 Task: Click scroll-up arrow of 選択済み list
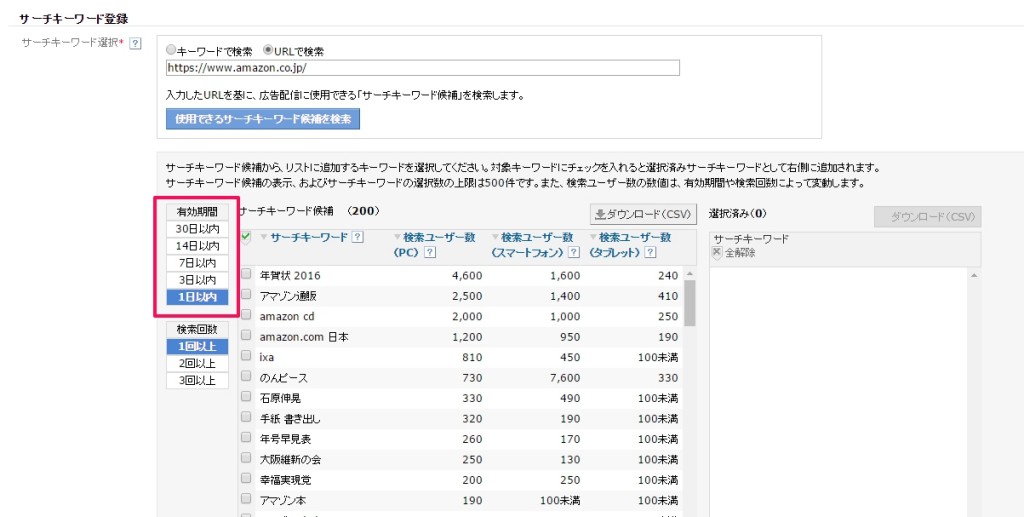pyautogui.click(x=974, y=275)
